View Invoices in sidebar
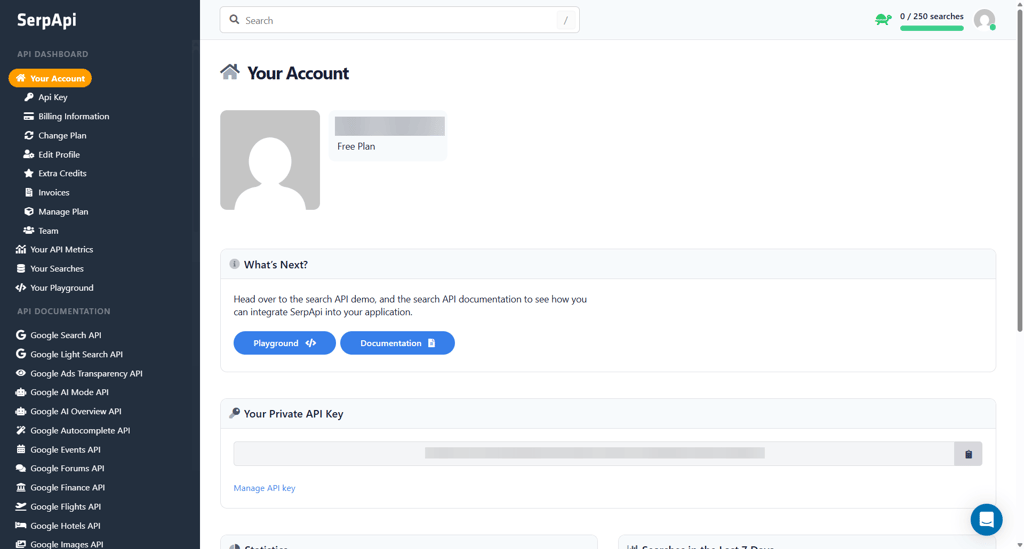The image size is (1024, 549). tap(54, 193)
